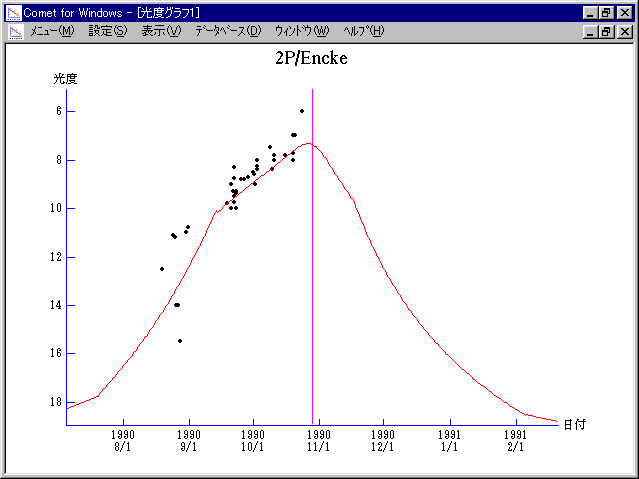
Task: Click the magnitude 16 axis label
Action: pos(56,353)
